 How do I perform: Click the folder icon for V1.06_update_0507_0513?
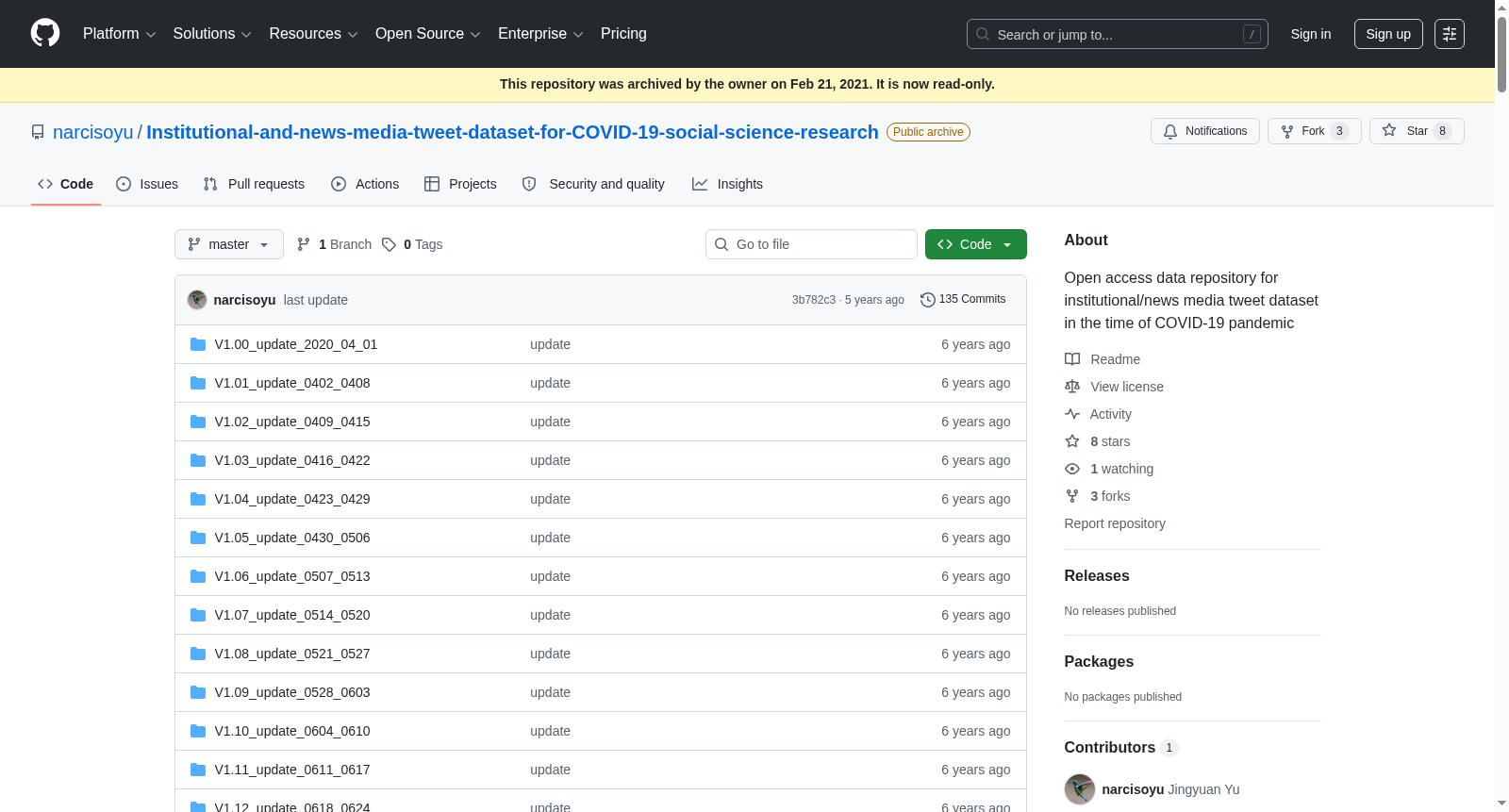coord(198,576)
